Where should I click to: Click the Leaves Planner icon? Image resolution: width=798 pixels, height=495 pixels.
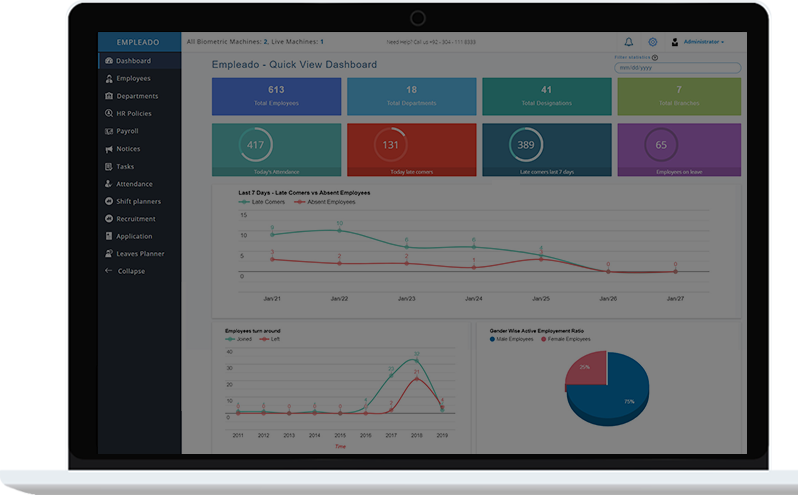(108, 253)
